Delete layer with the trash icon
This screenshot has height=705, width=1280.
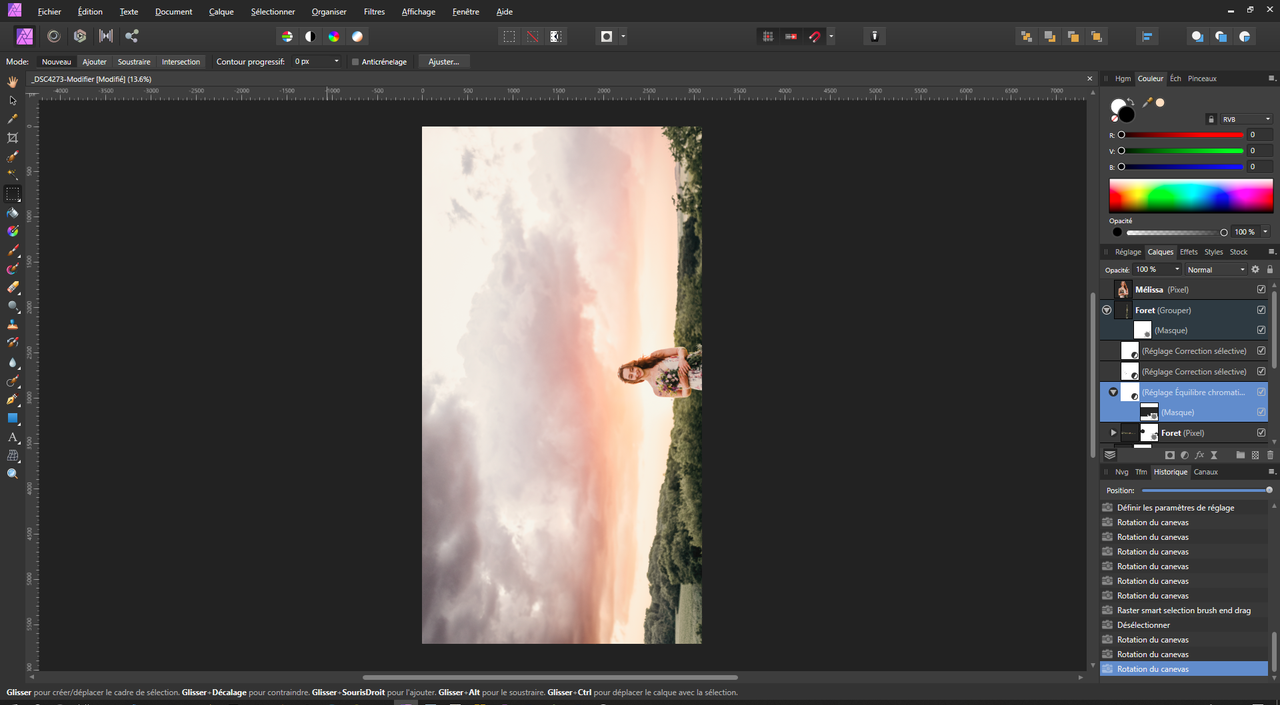click(x=1270, y=455)
